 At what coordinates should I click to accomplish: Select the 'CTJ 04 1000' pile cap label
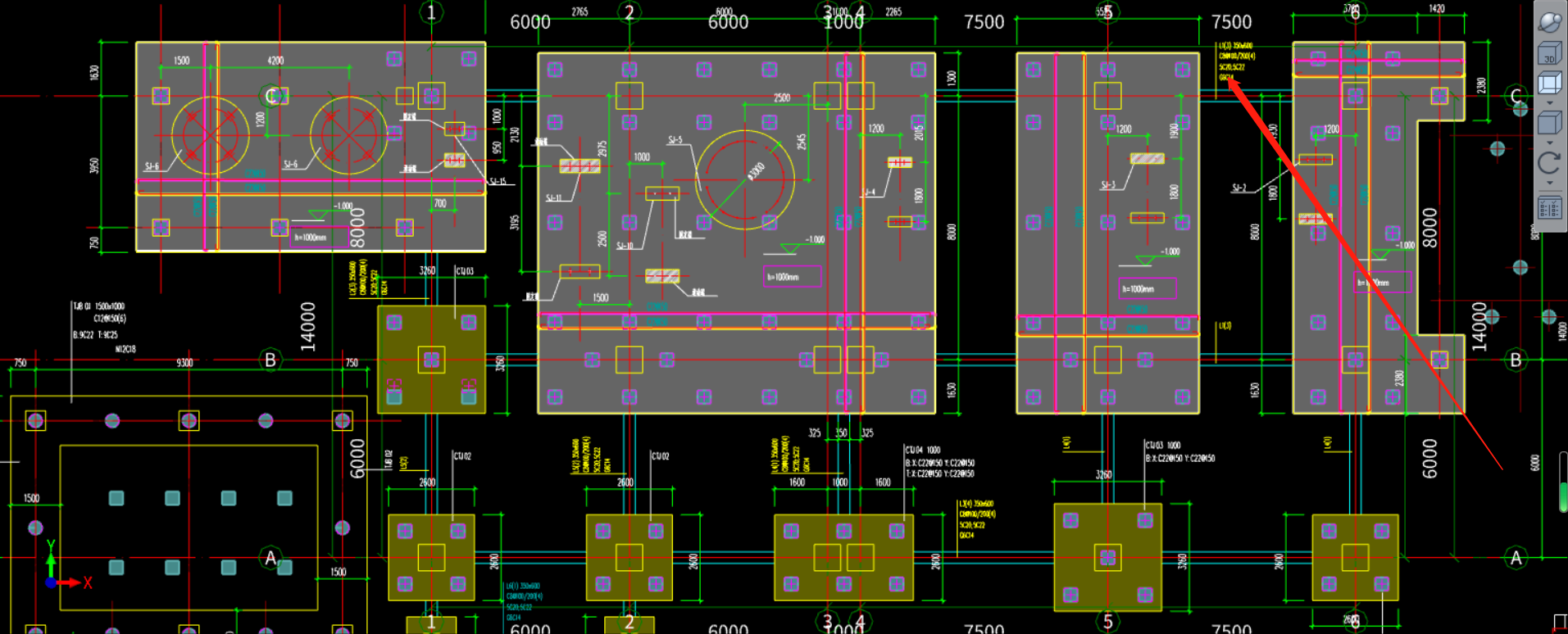[x=922, y=450]
